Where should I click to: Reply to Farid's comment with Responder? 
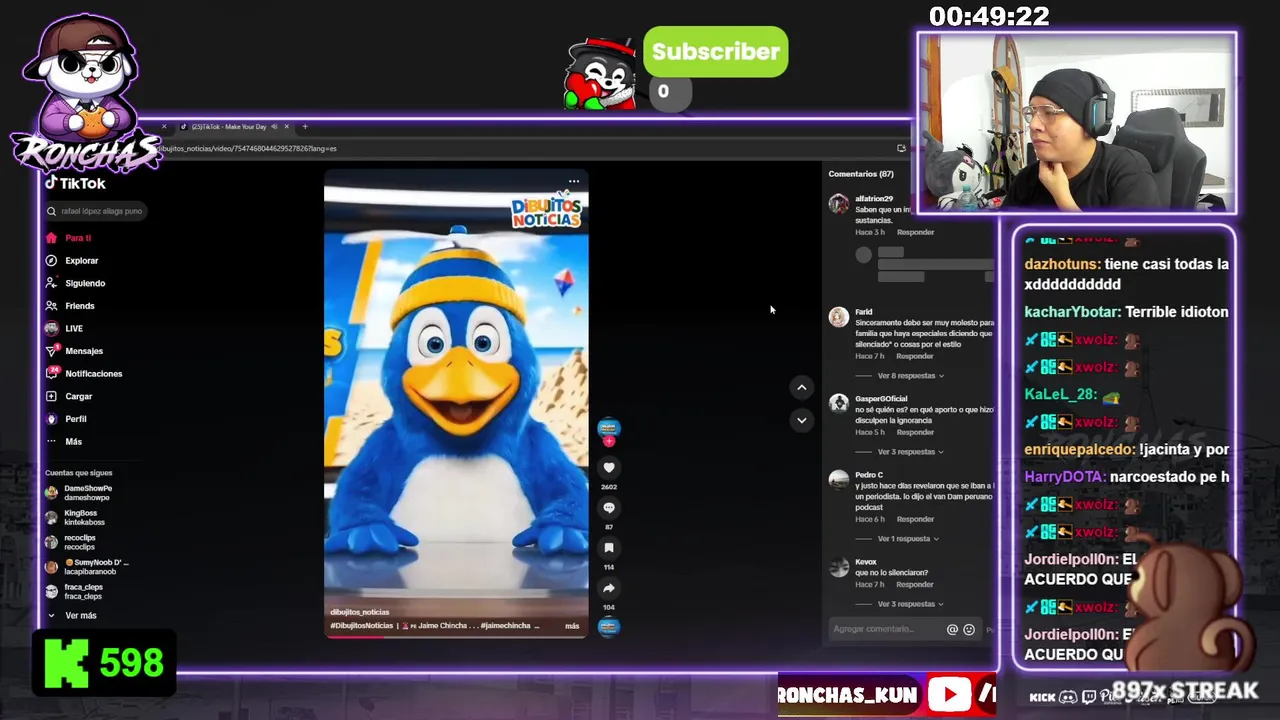(x=915, y=356)
